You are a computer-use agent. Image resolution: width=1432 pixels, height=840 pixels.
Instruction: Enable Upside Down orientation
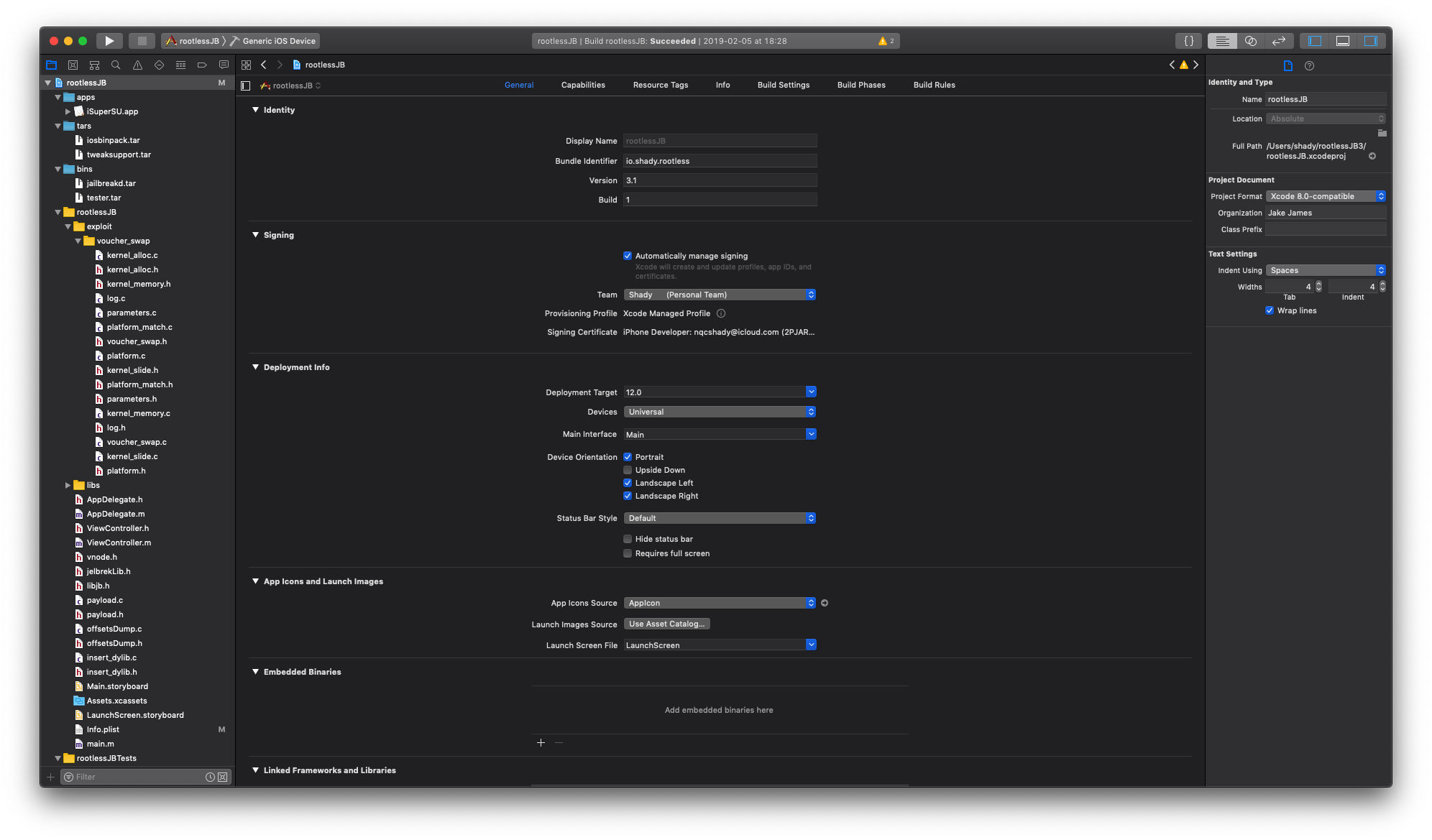(628, 470)
